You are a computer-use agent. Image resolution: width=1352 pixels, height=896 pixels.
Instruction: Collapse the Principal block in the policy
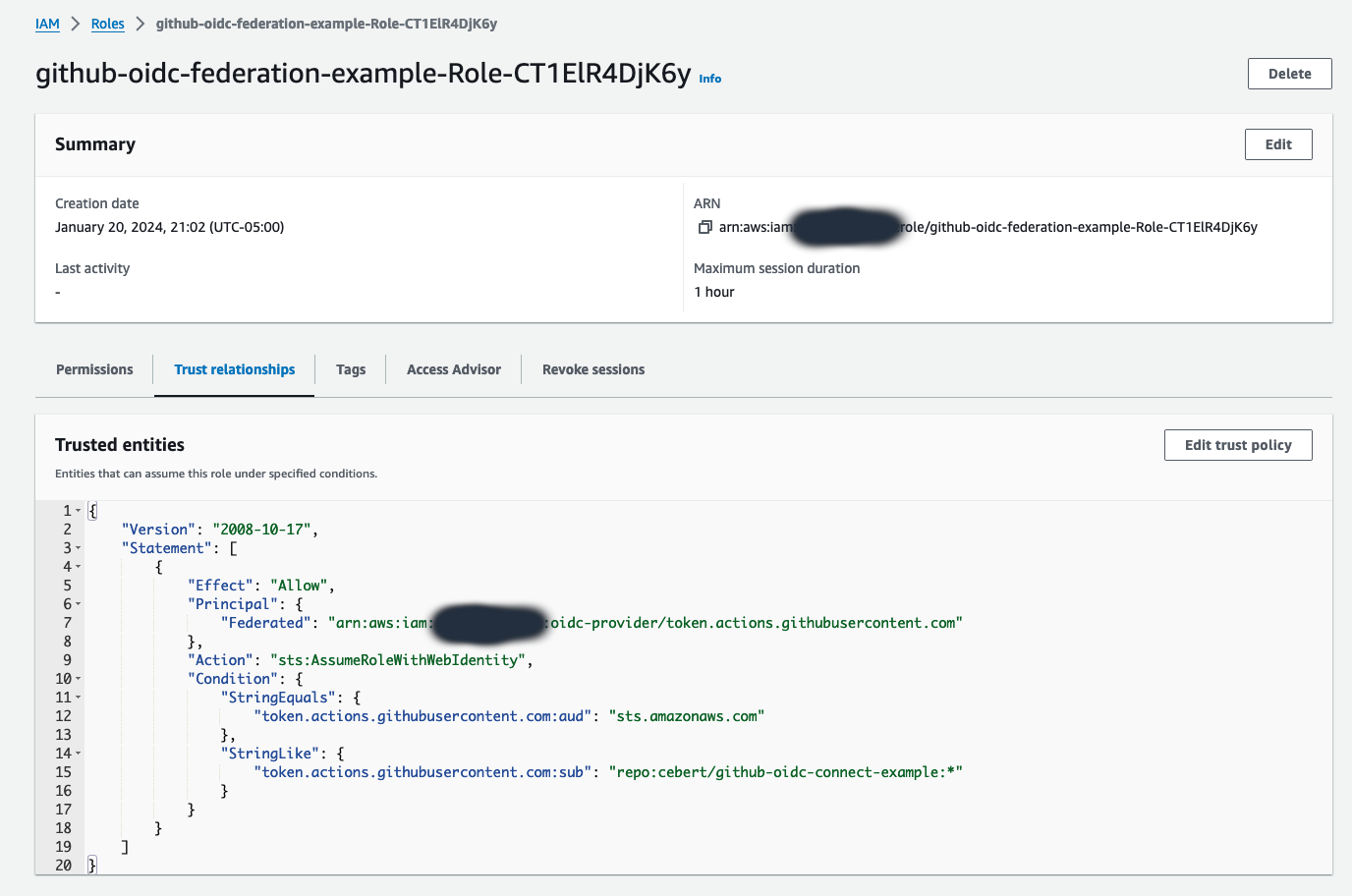coord(80,603)
